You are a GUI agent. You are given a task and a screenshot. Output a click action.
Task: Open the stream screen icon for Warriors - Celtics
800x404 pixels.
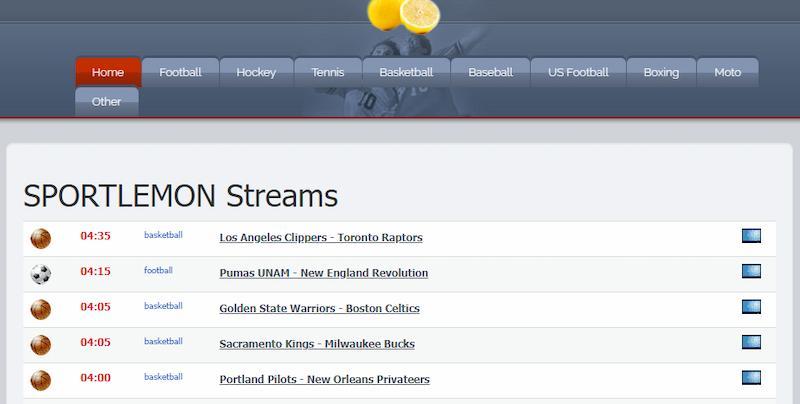[751, 307]
